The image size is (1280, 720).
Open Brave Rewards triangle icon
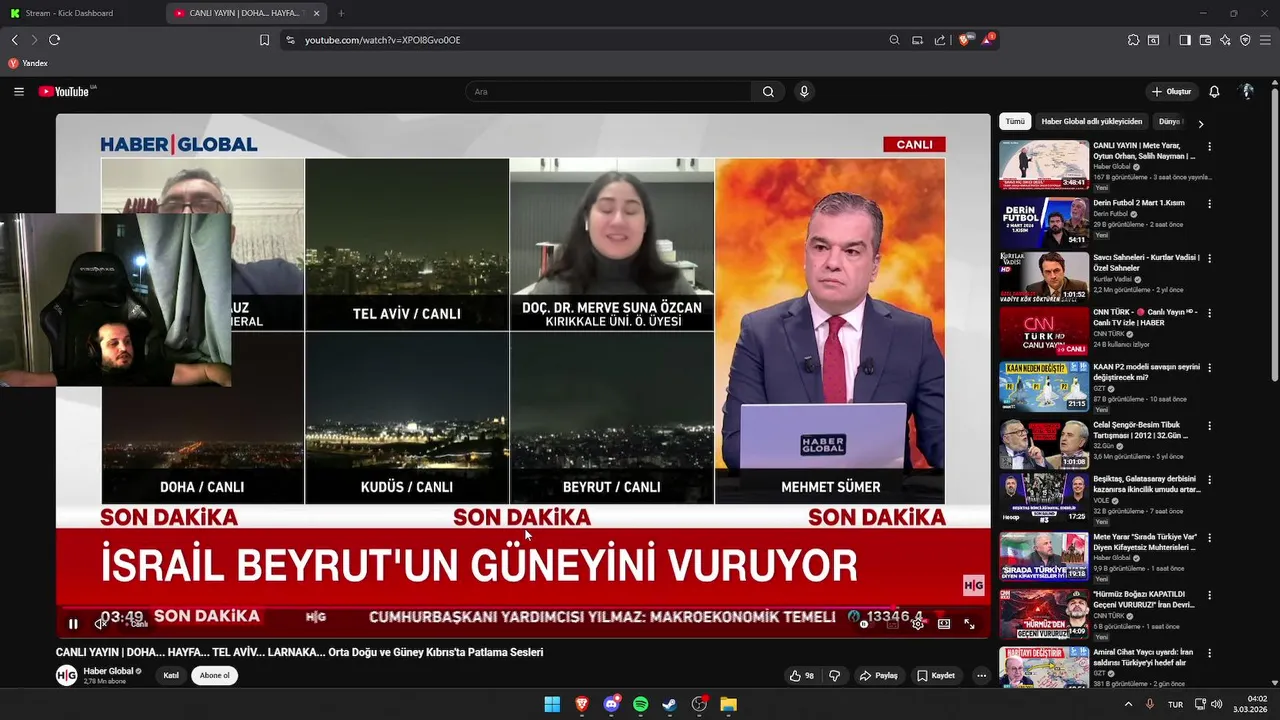[x=988, y=40]
